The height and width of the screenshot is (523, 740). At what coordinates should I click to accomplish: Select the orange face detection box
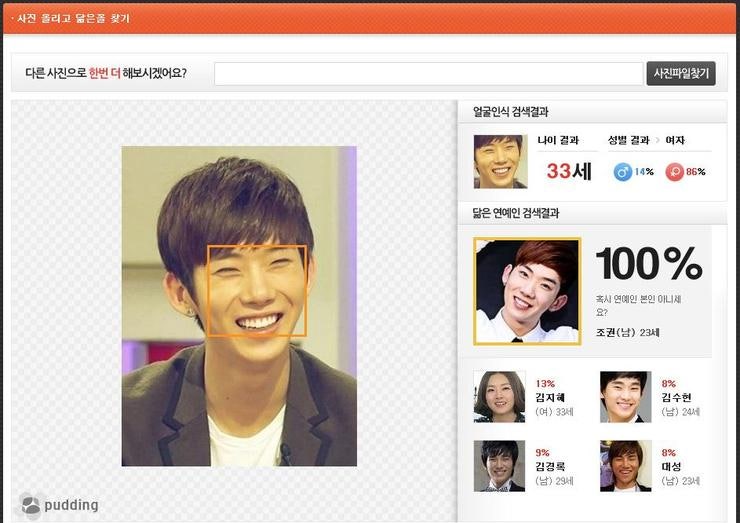[256, 290]
